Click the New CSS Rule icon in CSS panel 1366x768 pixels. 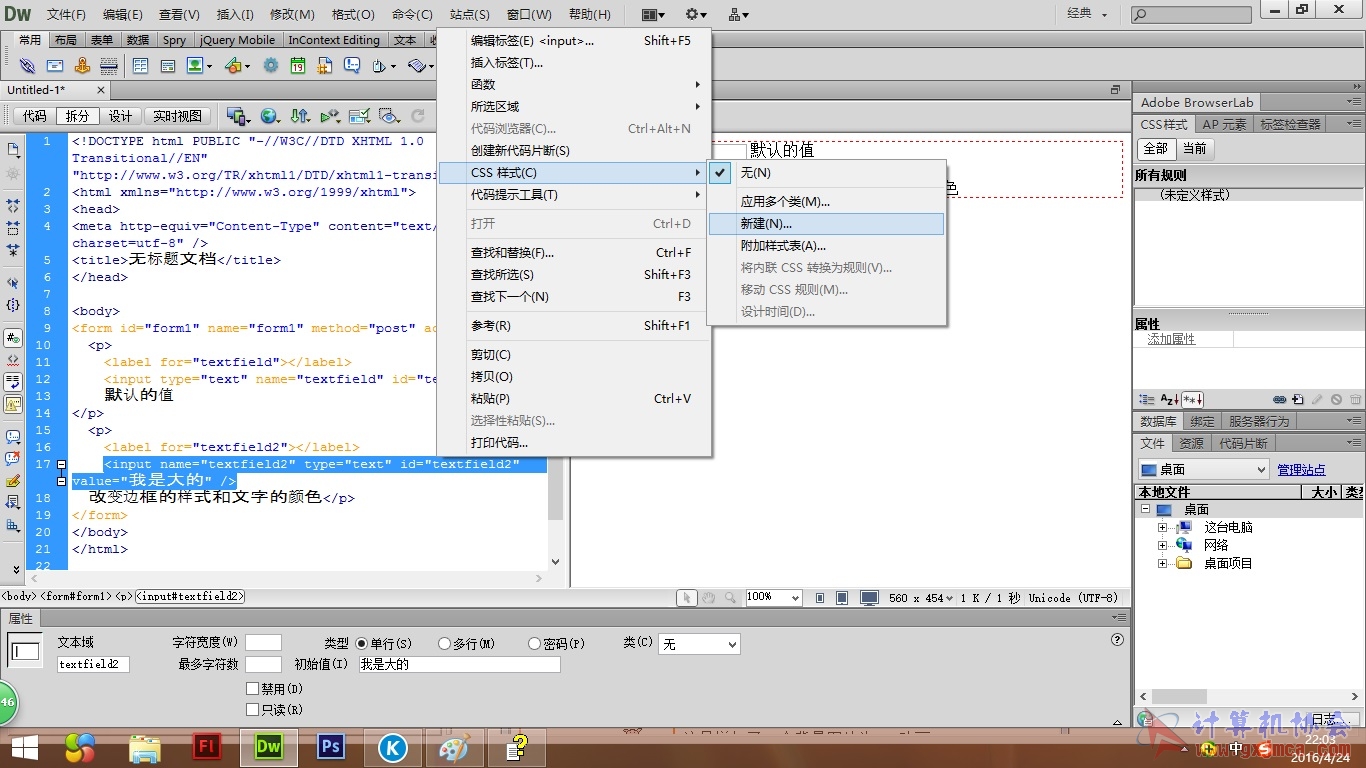click(x=1298, y=400)
